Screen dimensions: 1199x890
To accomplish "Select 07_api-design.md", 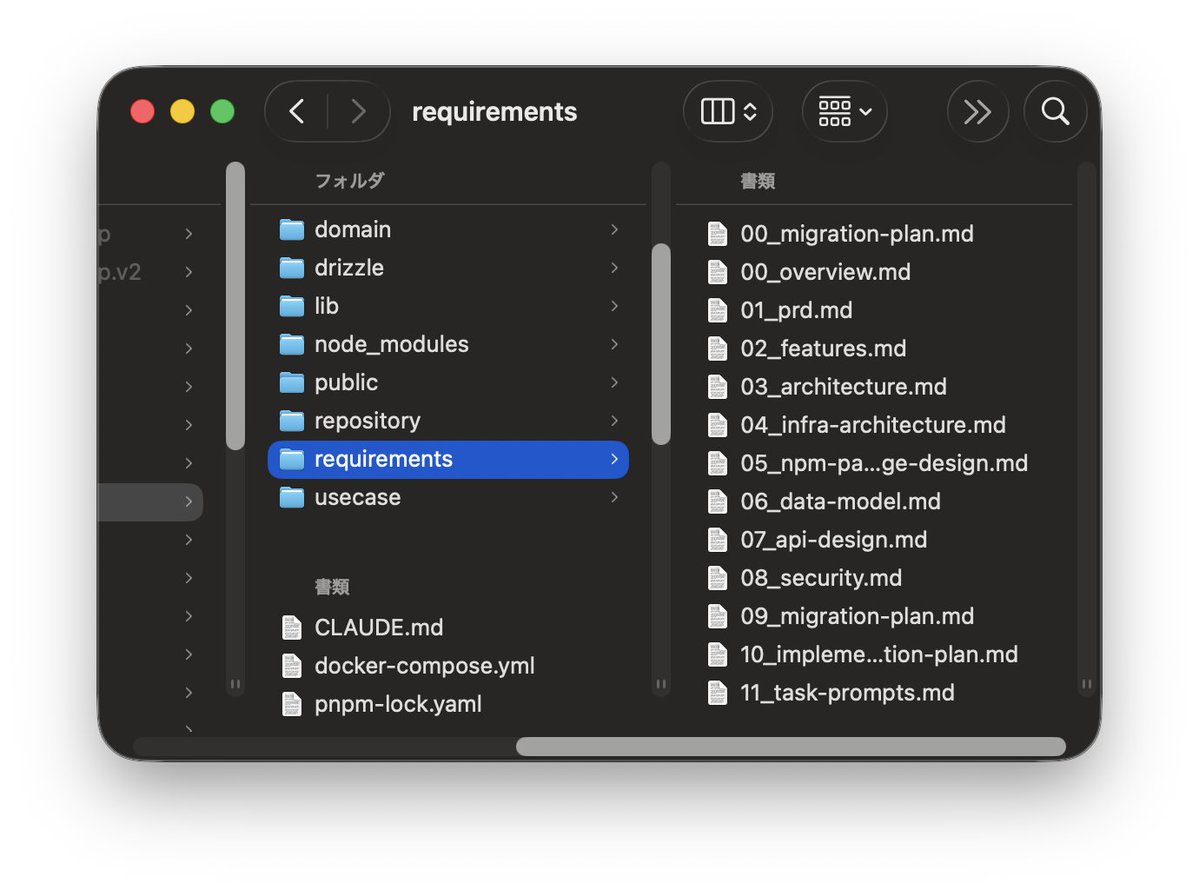I will [873, 539].
